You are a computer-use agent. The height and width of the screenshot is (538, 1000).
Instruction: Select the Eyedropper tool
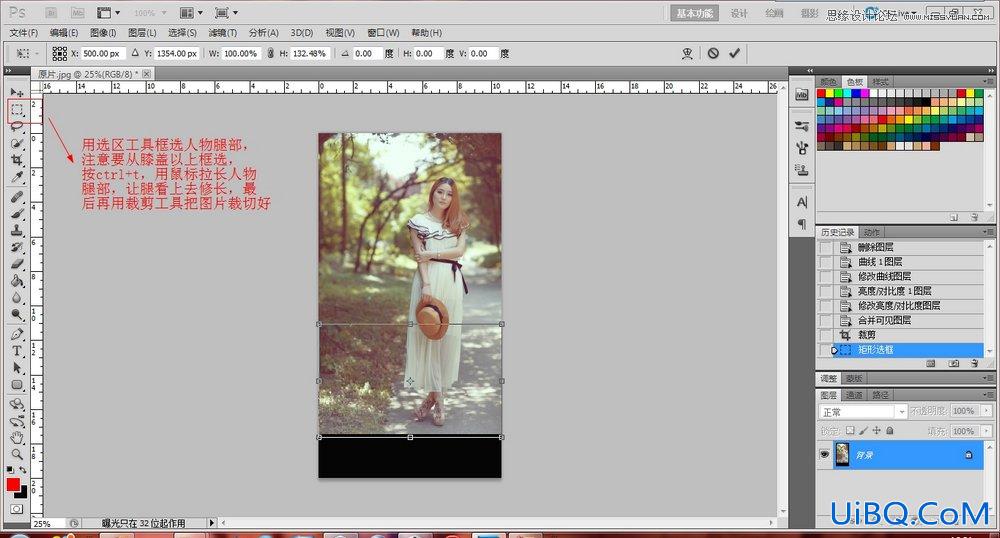[17, 177]
